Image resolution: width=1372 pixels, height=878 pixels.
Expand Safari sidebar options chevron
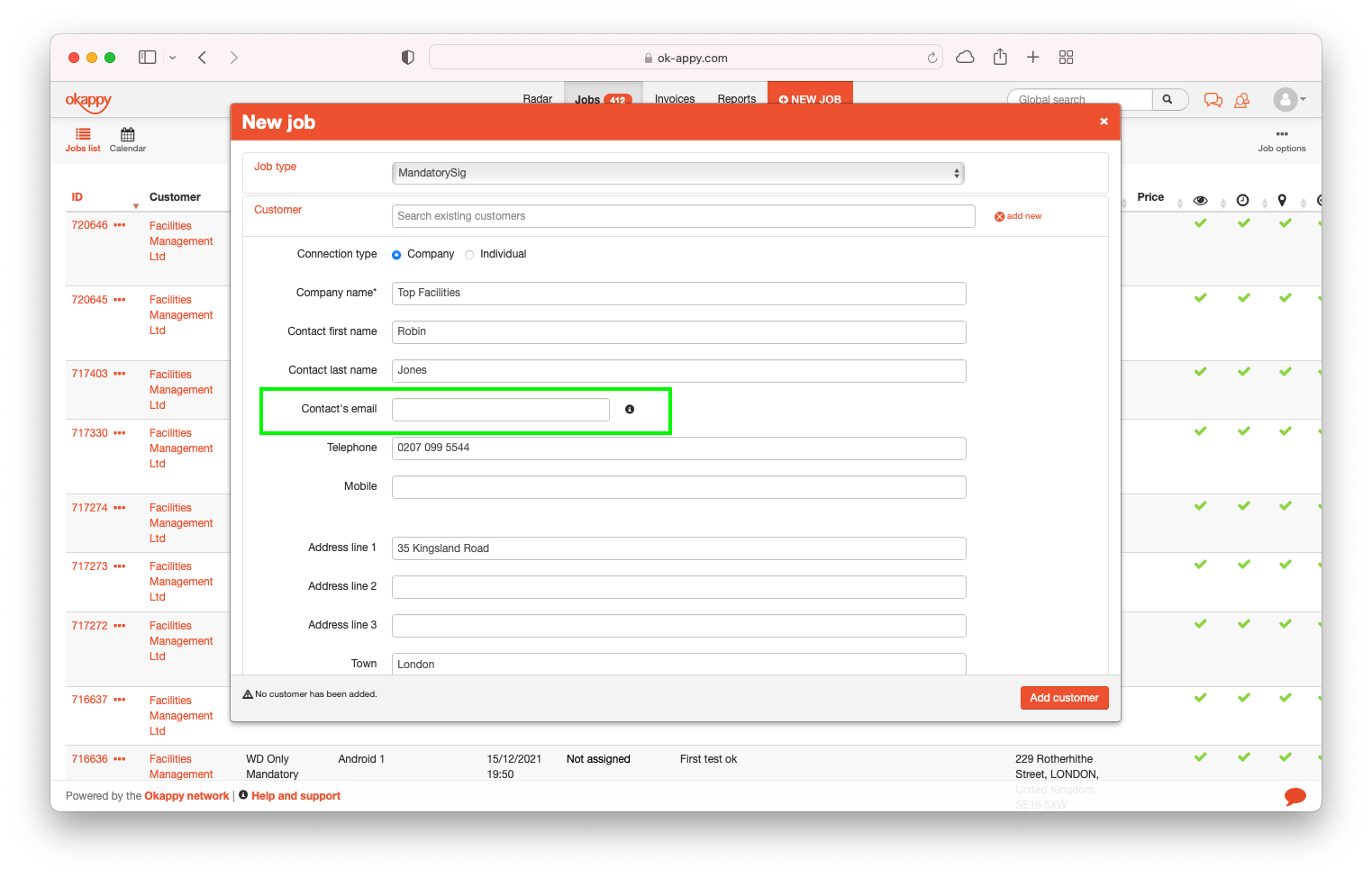coord(173,58)
